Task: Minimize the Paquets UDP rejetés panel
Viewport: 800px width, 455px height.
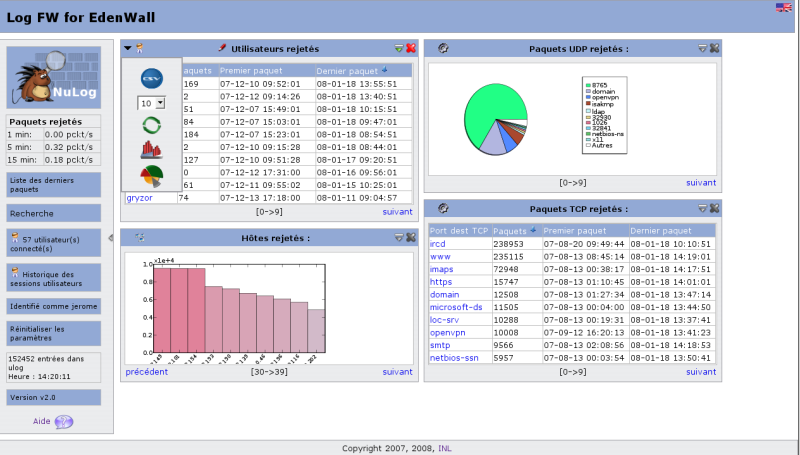Action: point(703,48)
